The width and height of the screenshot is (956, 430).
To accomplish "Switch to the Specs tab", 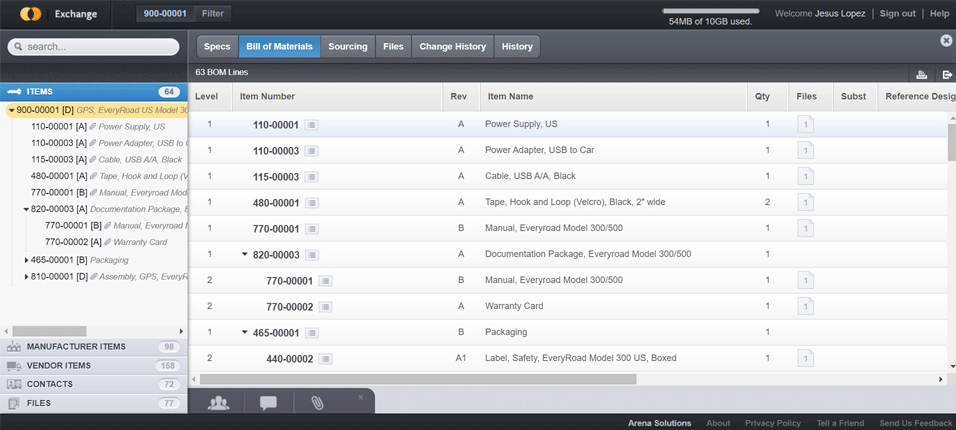I will click(217, 46).
